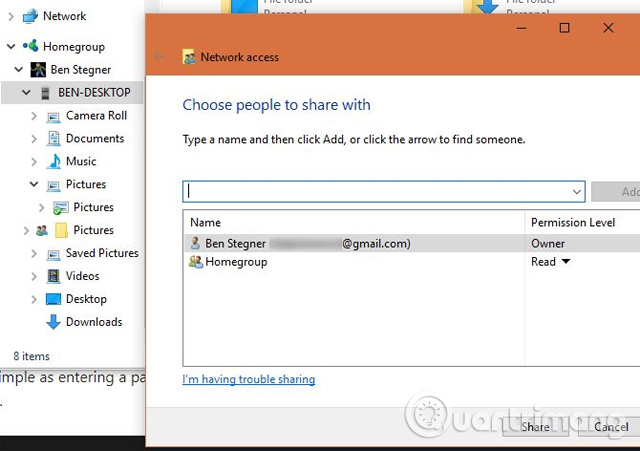
Task: Click the Add button next to name field
Action: (616, 191)
